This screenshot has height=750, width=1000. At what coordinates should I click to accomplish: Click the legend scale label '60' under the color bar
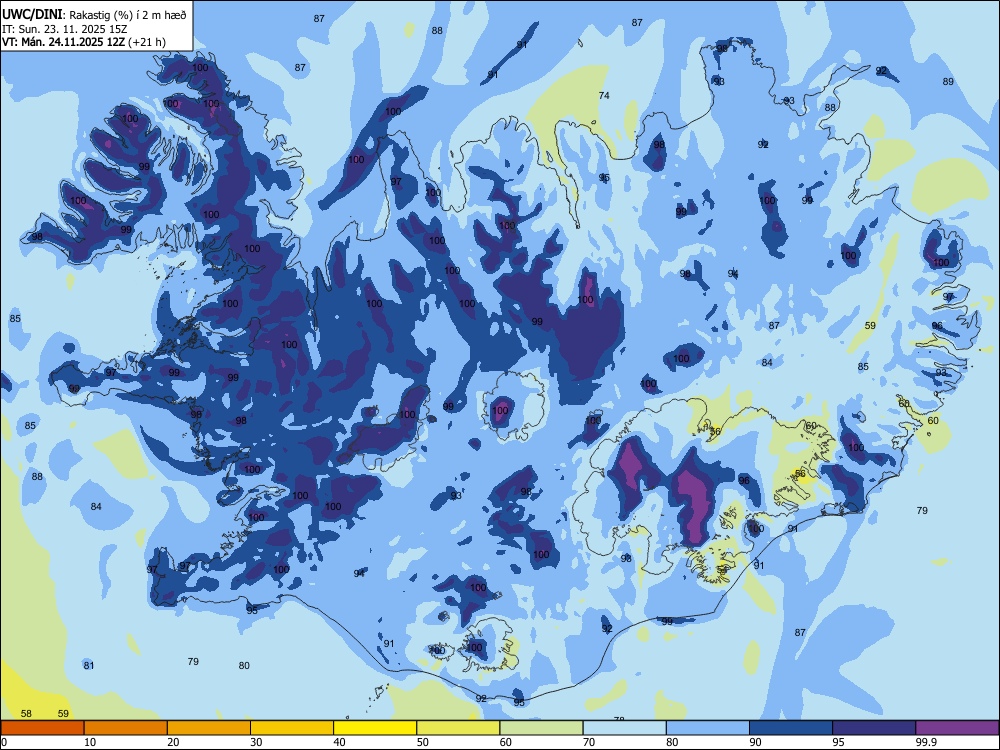[x=506, y=742]
